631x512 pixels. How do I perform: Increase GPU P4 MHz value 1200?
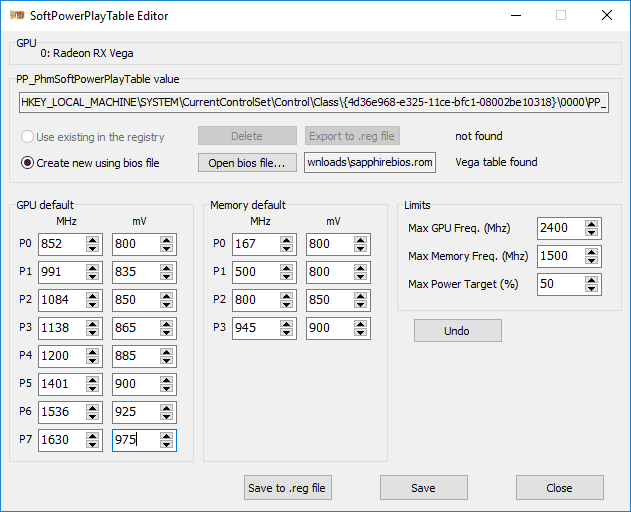point(93,352)
